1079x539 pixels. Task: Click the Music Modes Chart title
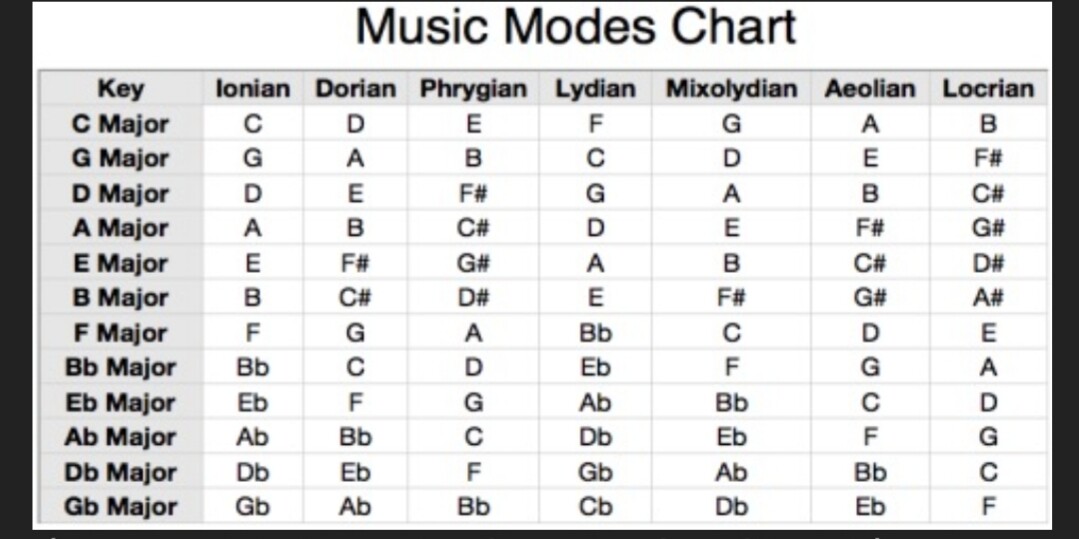pos(576,27)
